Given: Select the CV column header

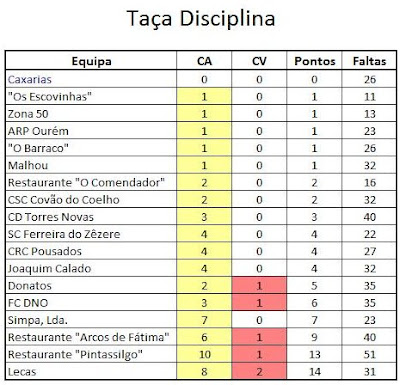Looking at the screenshot, I should point(259,61).
